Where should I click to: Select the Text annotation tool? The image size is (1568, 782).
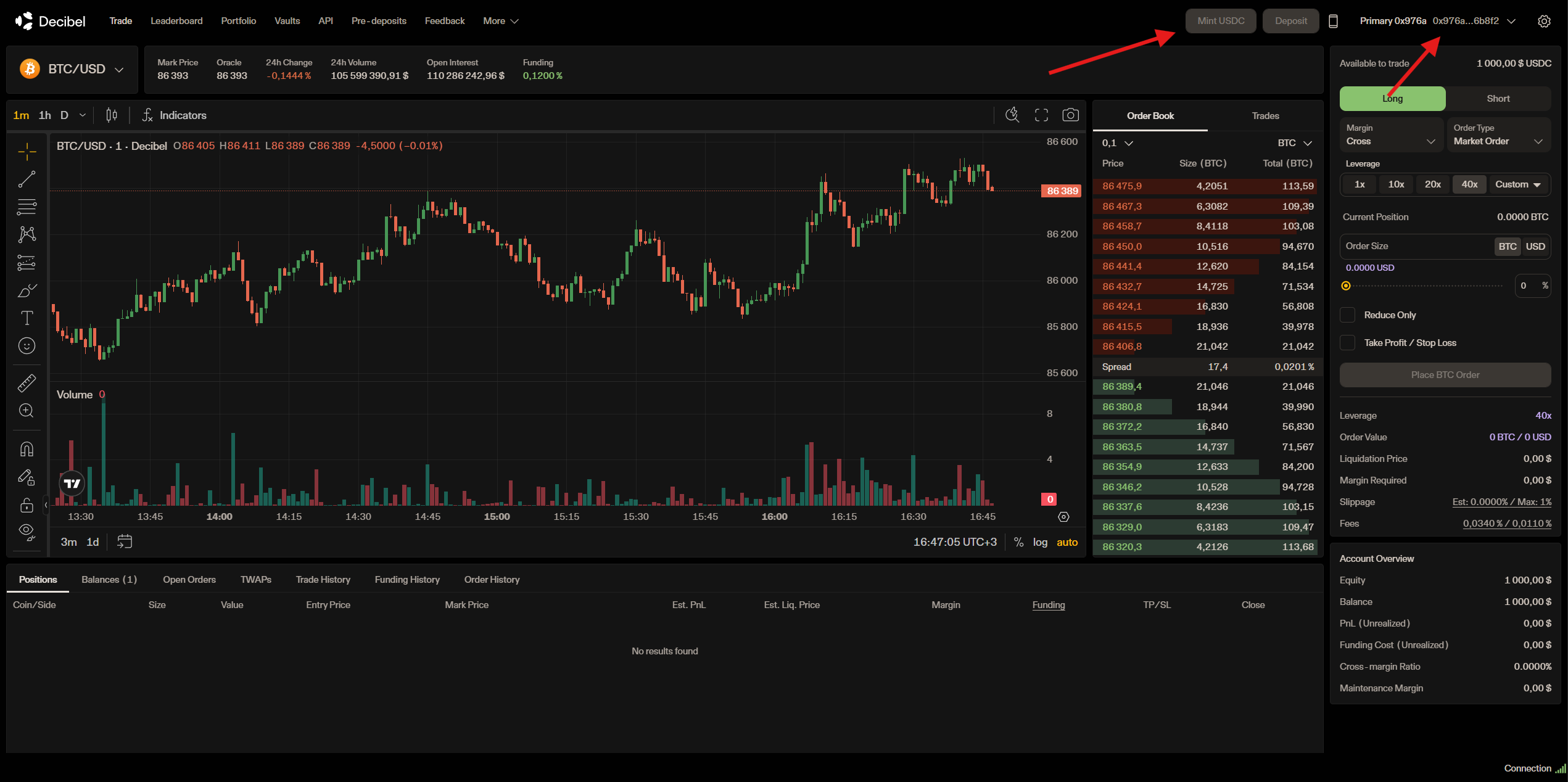coord(27,318)
